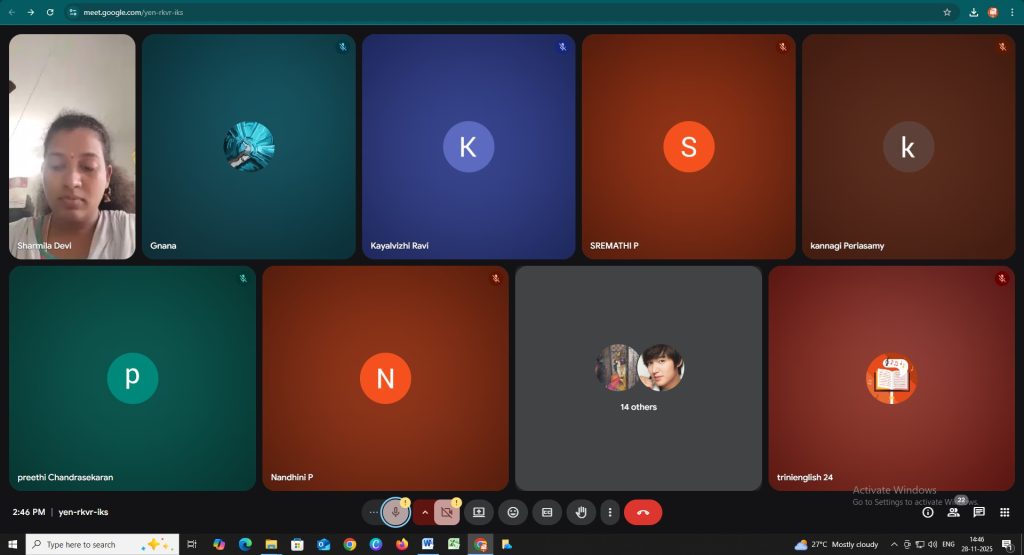This screenshot has width=1024, height=555.
Task: Click the Present now screen share icon
Action: coord(479,512)
